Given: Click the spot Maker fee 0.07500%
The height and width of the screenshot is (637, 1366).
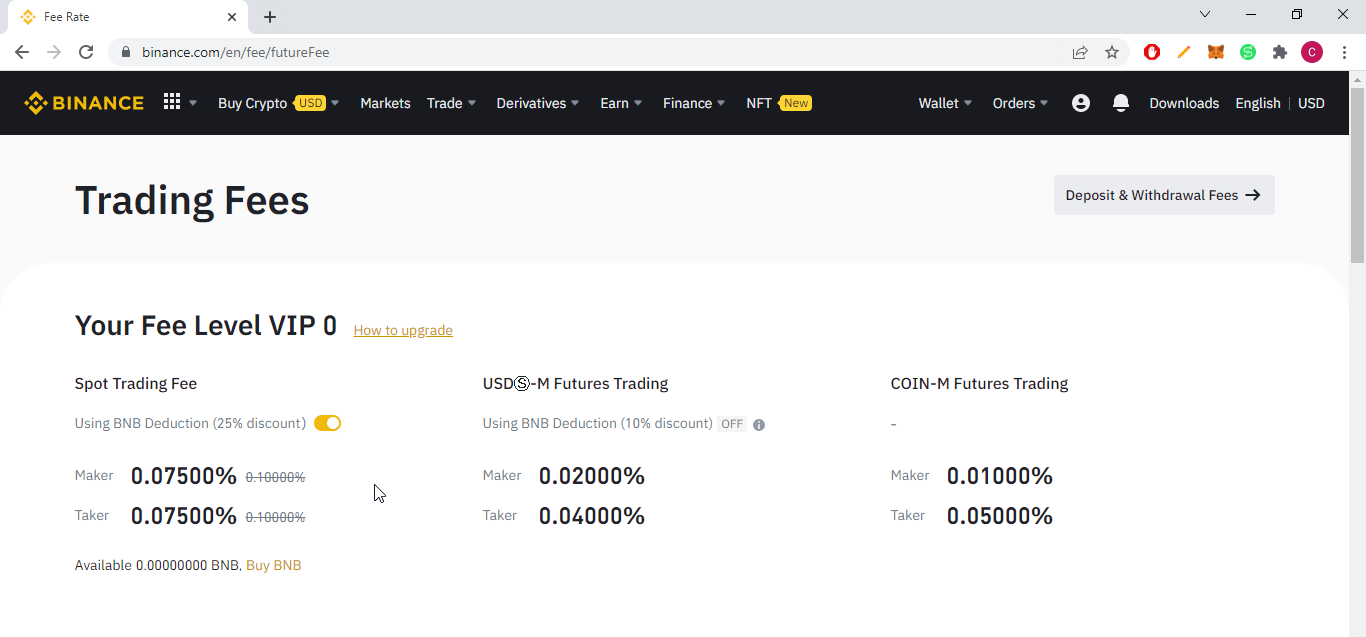Looking at the screenshot, I should (x=184, y=476).
